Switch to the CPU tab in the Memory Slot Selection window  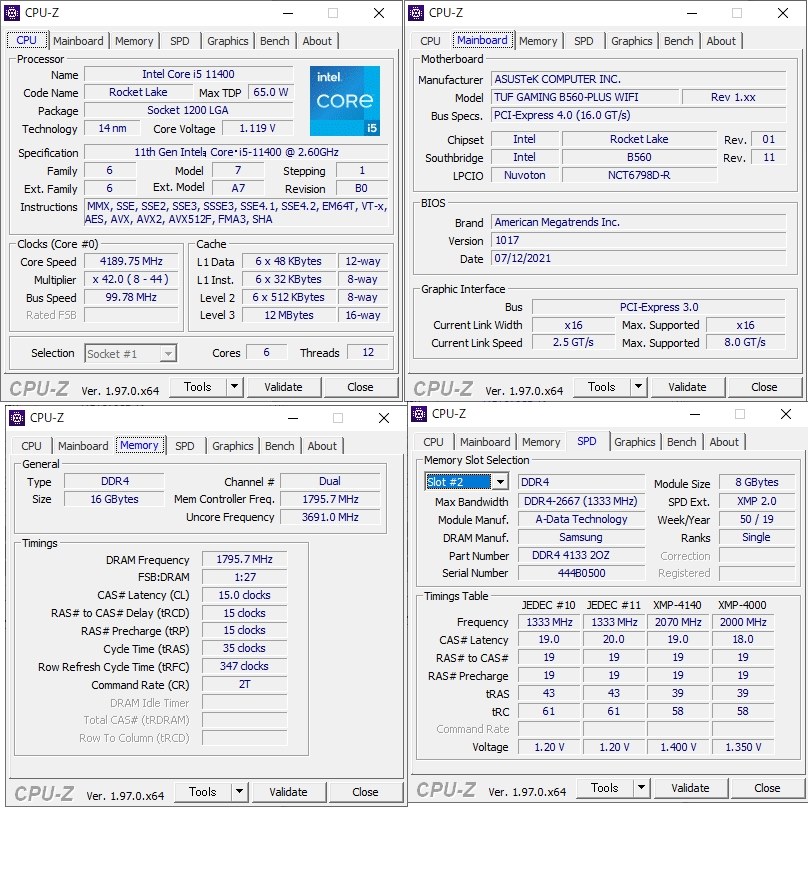(x=433, y=442)
